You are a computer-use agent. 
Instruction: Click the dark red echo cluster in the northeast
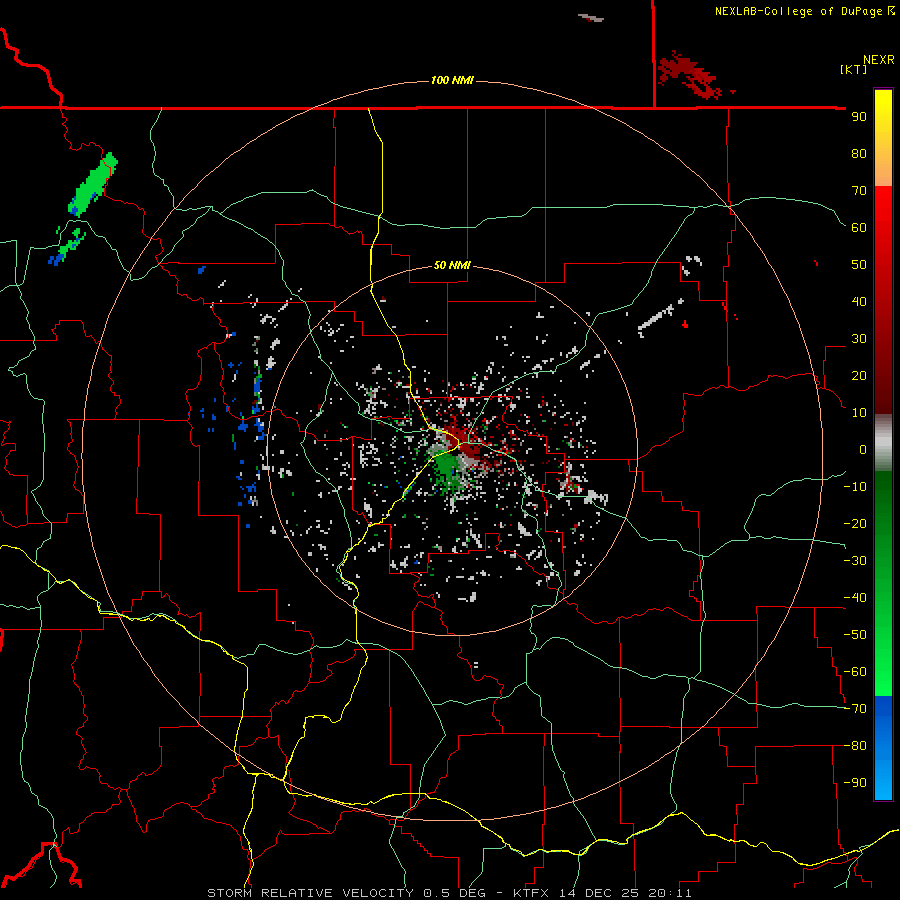[689, 75]
